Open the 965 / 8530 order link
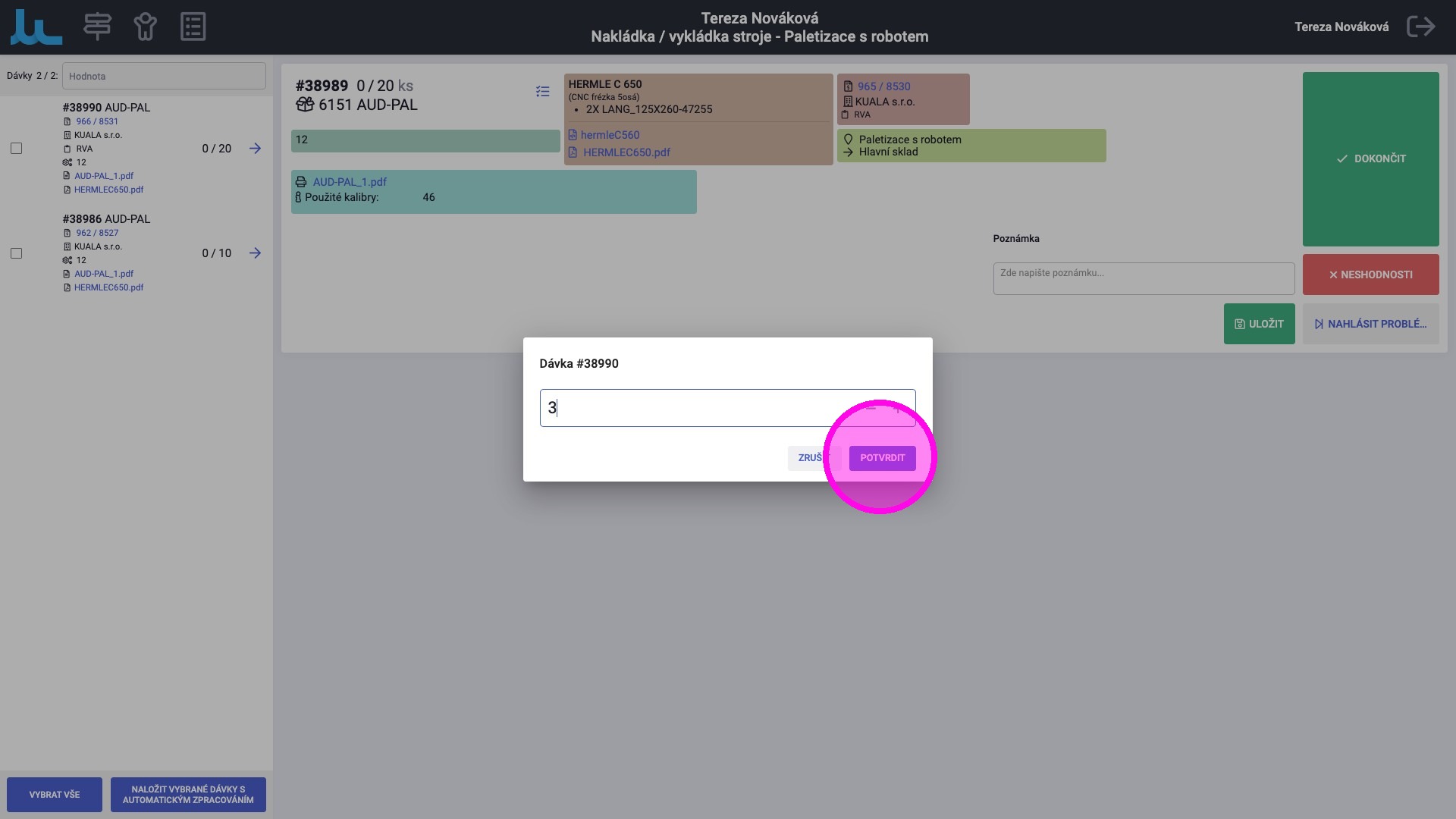Viewport: 1456px width, 819px height. point(883,86)
